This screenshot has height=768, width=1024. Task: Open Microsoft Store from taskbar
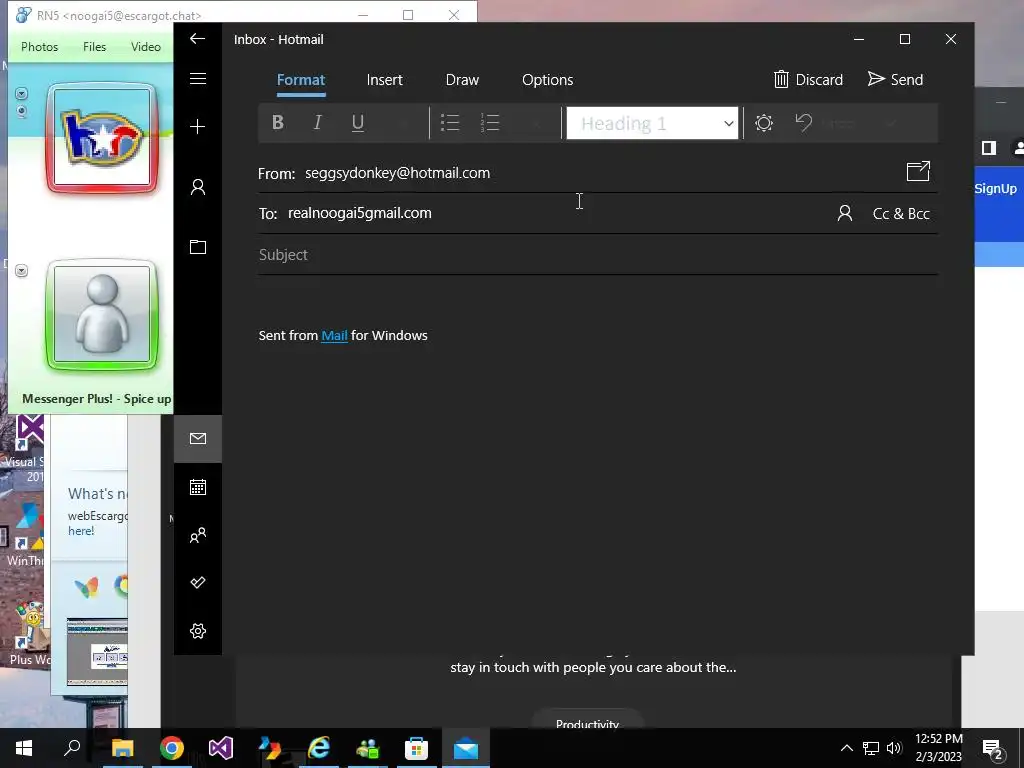417,748
